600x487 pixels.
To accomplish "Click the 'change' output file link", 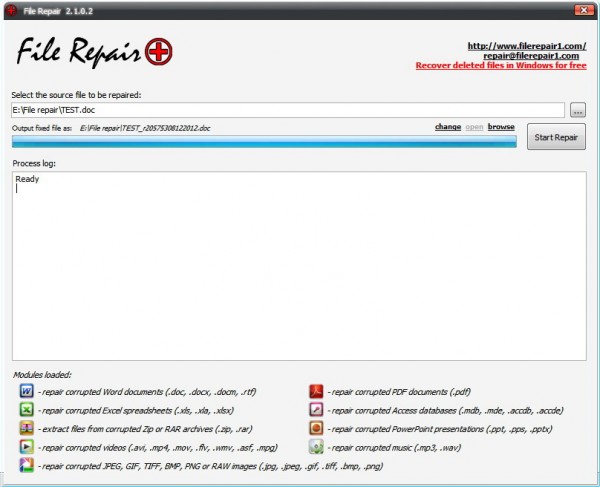I will pos(448,127).
